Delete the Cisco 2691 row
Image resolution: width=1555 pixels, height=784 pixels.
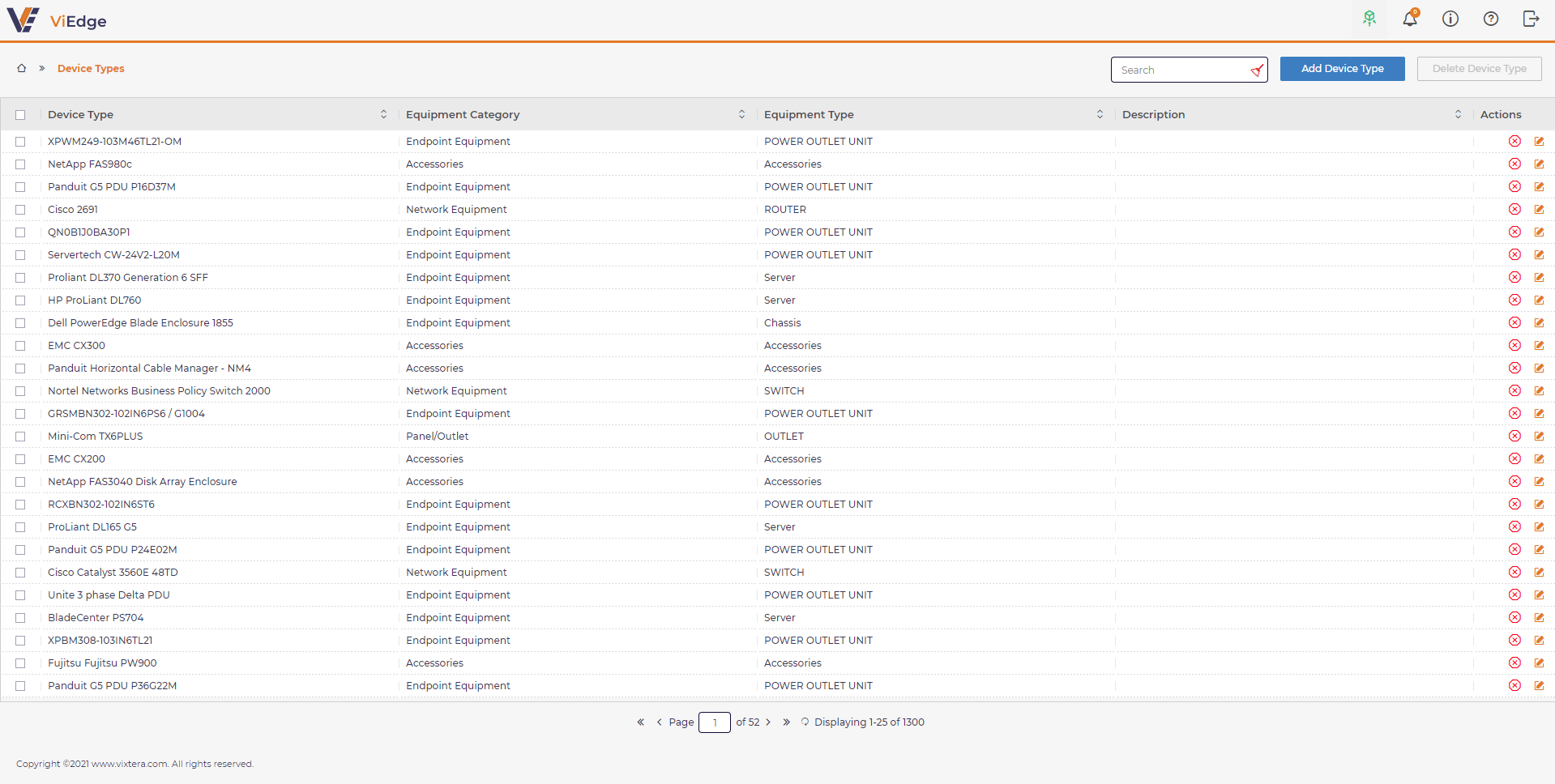[1514, 209]
